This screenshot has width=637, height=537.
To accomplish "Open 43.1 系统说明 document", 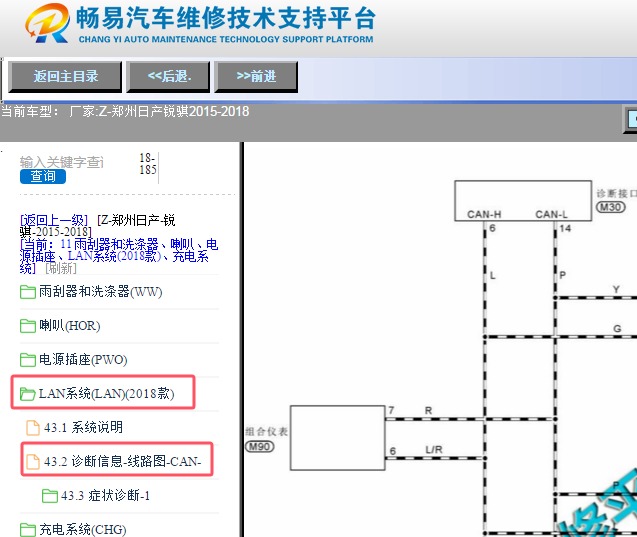I will click(83, 427).
